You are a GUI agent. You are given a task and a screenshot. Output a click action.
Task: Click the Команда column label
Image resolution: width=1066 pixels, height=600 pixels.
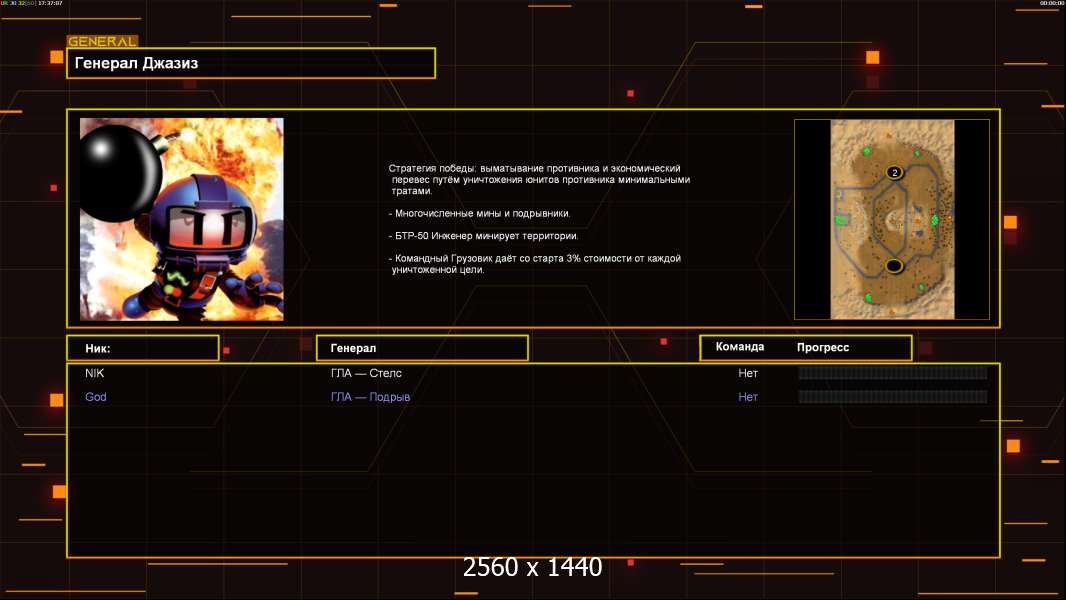point(740,347)
